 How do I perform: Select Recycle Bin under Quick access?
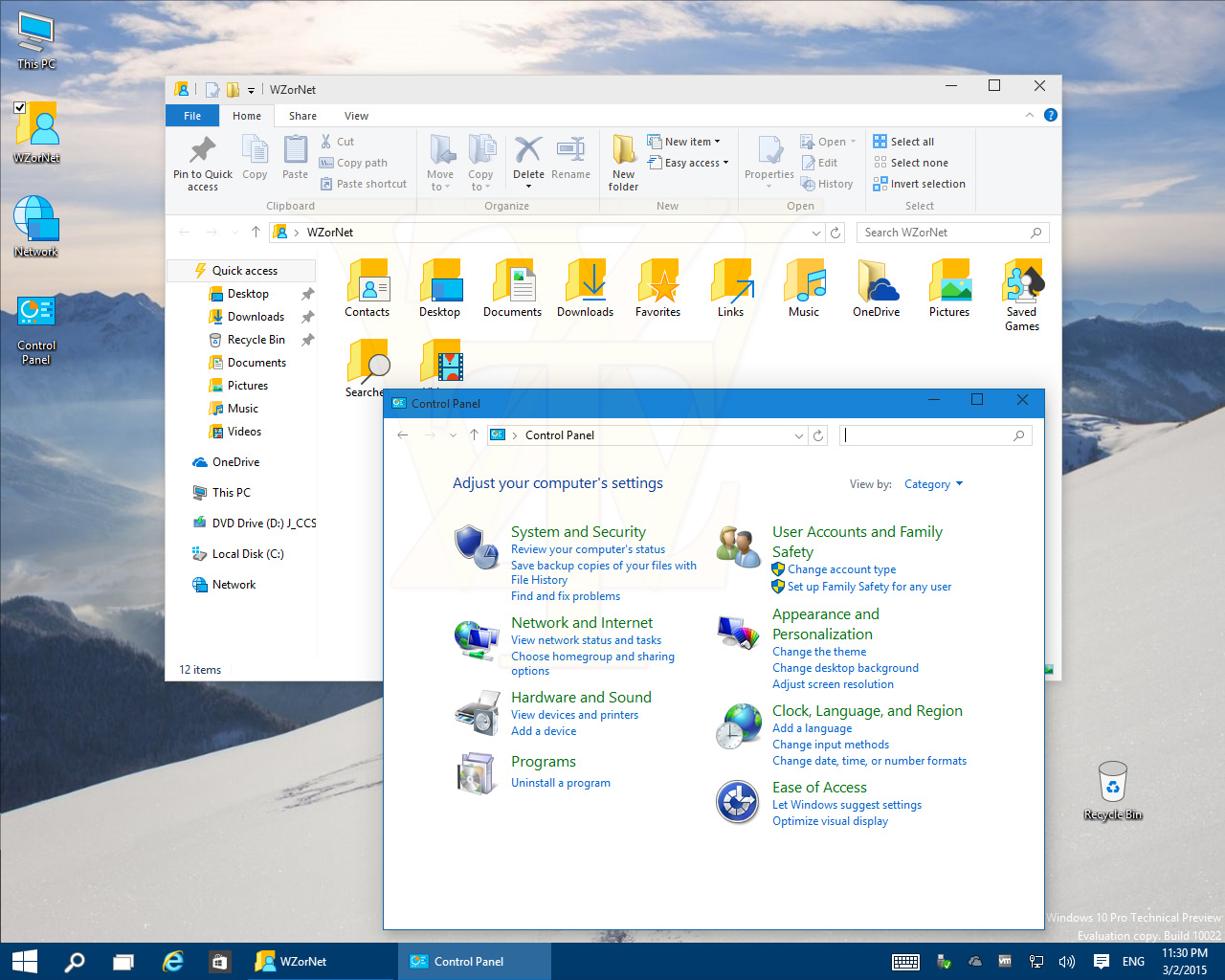(x=256, y=340)
